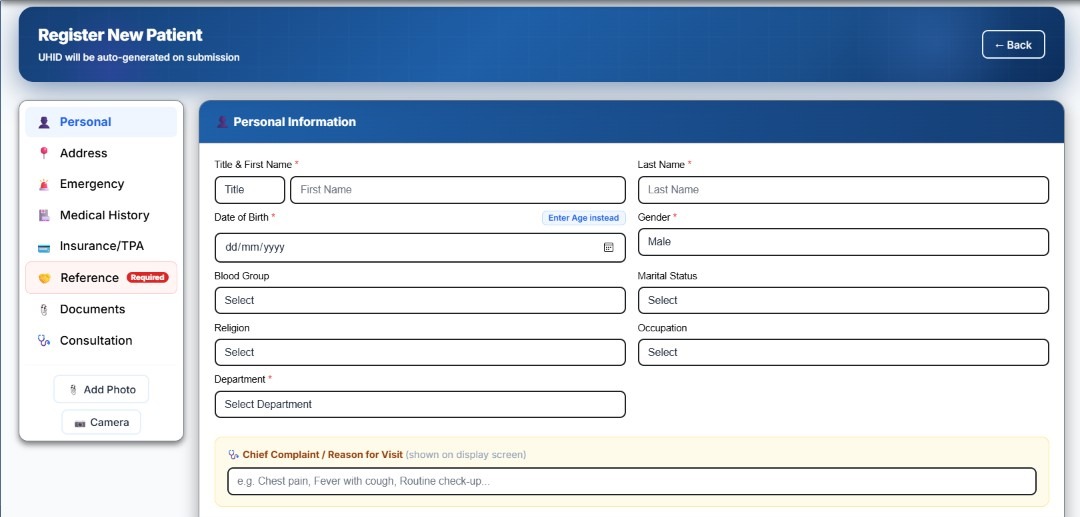This screenshot has width=1080, height=517.
Task: Switch to the Documents section
Action: (101, 309)
